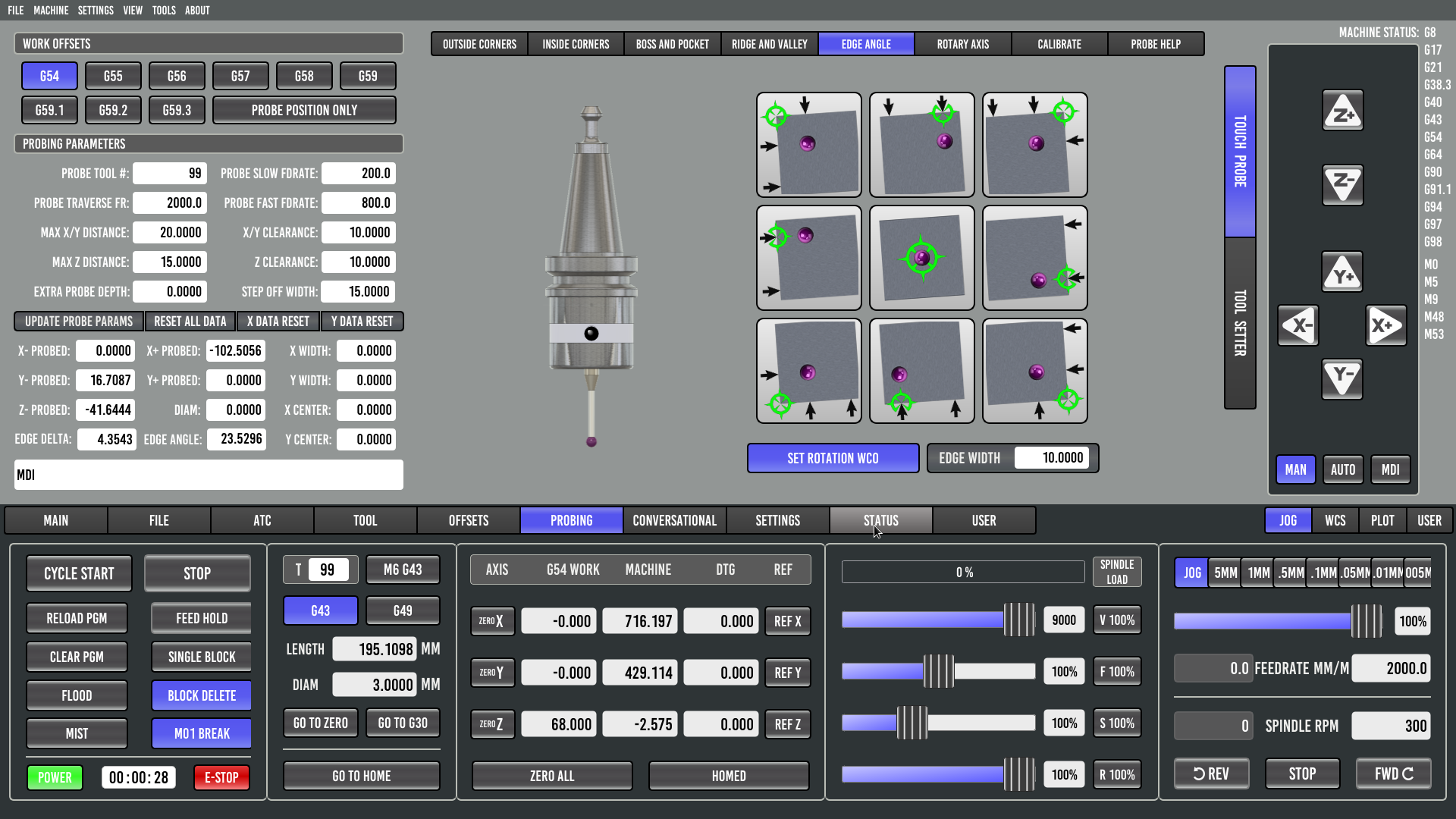1456x819 pixels.
Task: Open the MACHINE menu
Action: [x=51, y=11]
